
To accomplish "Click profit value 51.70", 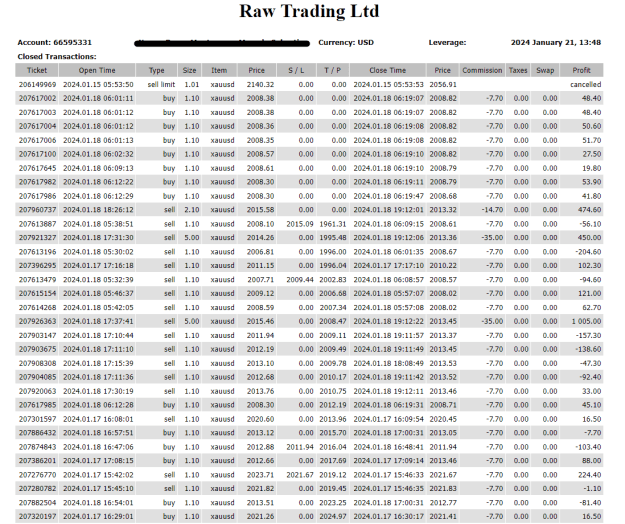I will coord(592,140).
